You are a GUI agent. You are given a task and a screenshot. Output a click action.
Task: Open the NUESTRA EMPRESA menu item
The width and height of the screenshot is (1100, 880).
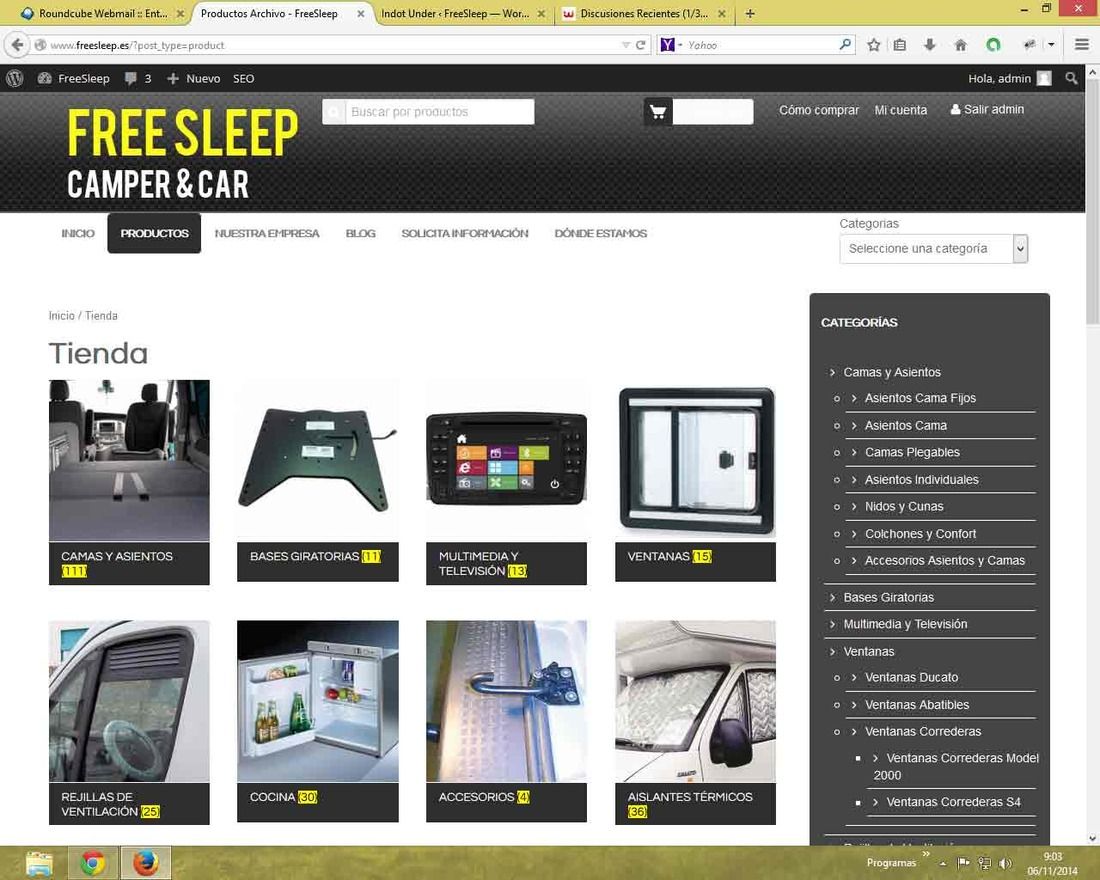click(267, 233)
